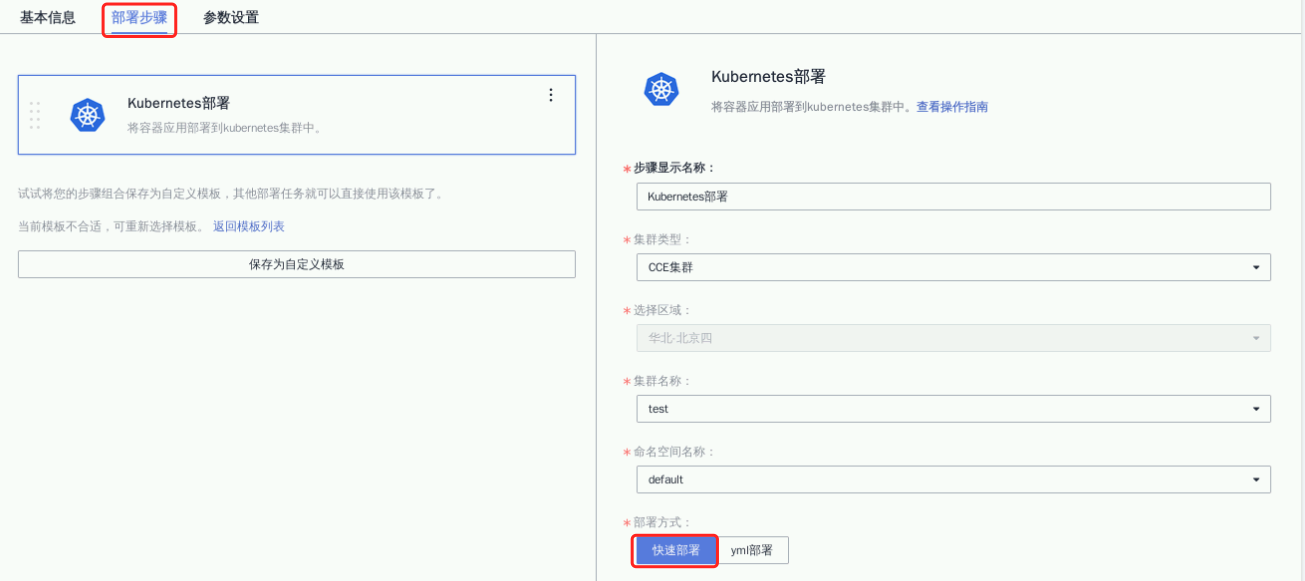
Task: Select 快速部署 deployment mode
Action: pos(676,550)
